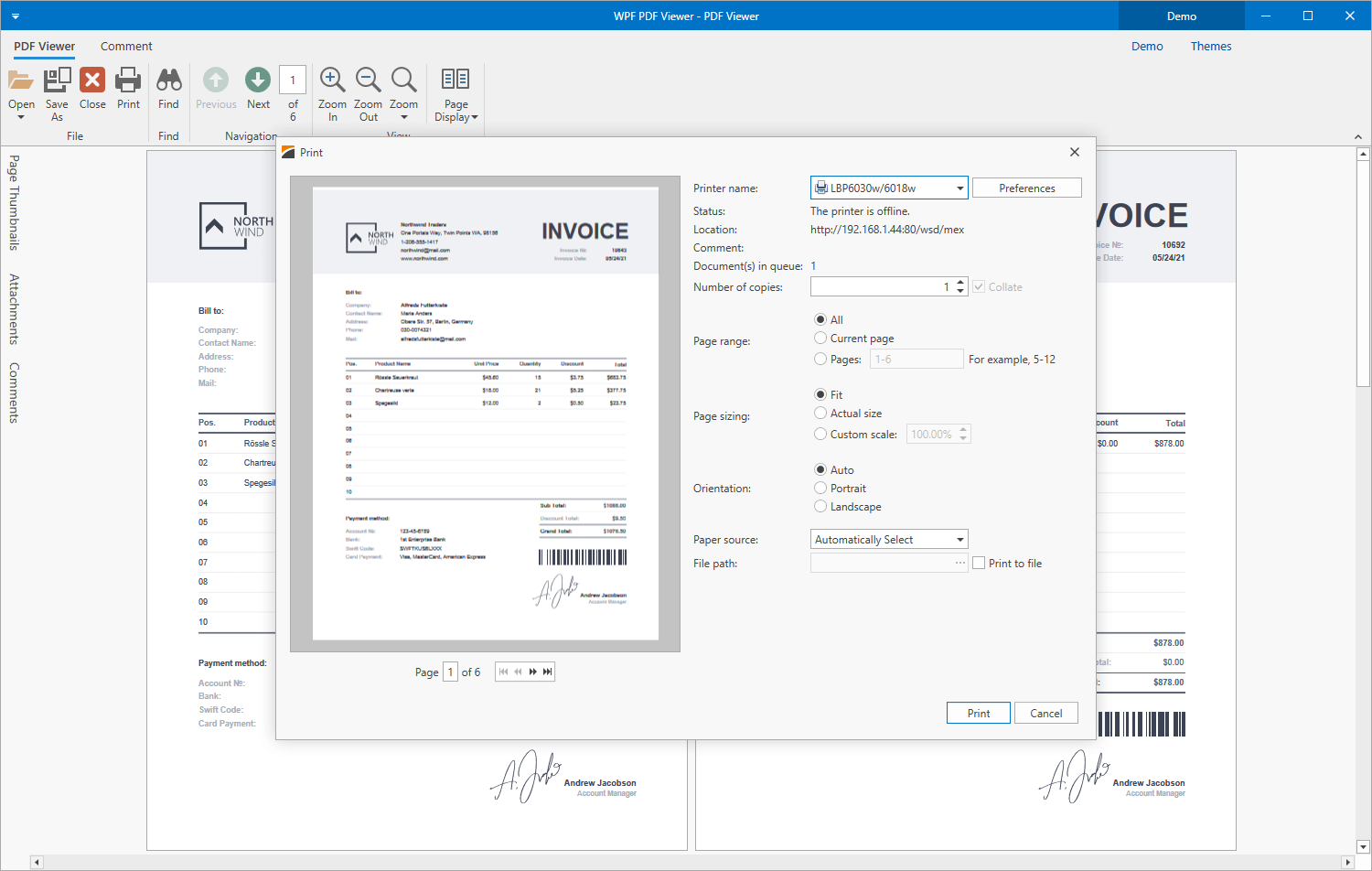This screenshot has height=871, width=1372.
Task: Open the Themes menu
Action: [1210, 46]
